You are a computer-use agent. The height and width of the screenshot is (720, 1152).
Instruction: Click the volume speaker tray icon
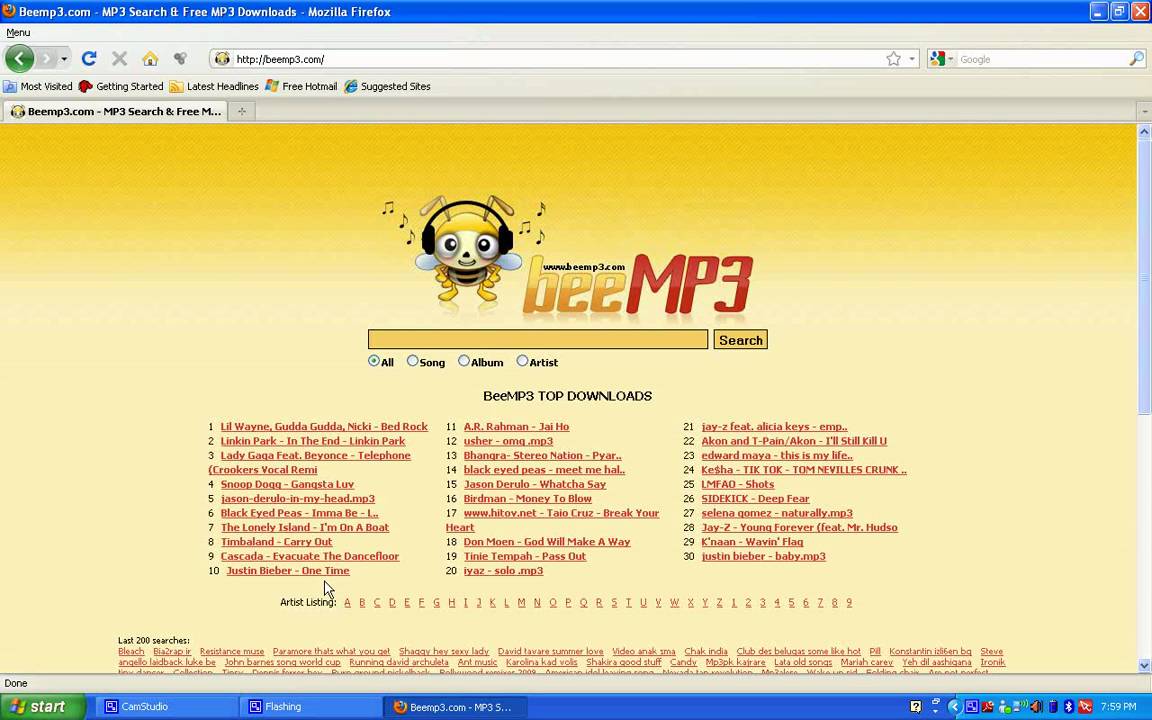point(1036,707)
